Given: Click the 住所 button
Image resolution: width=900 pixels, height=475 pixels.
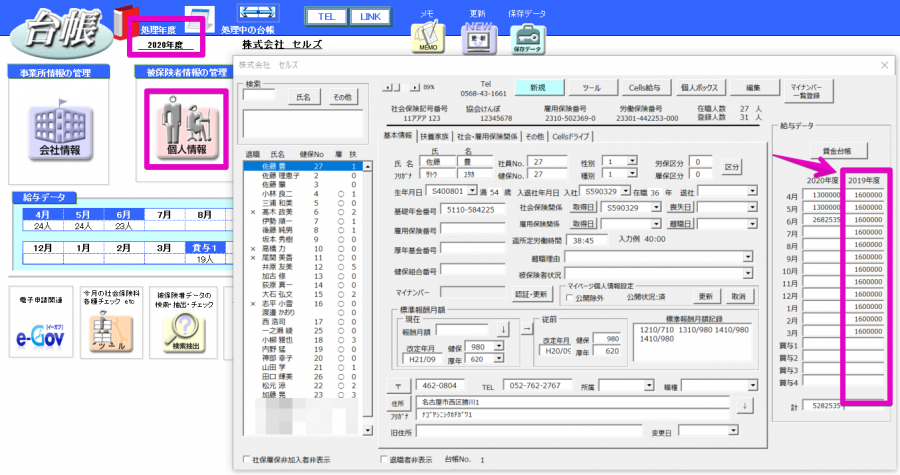Looking at the screenshot, I should (x=398, y=403).
